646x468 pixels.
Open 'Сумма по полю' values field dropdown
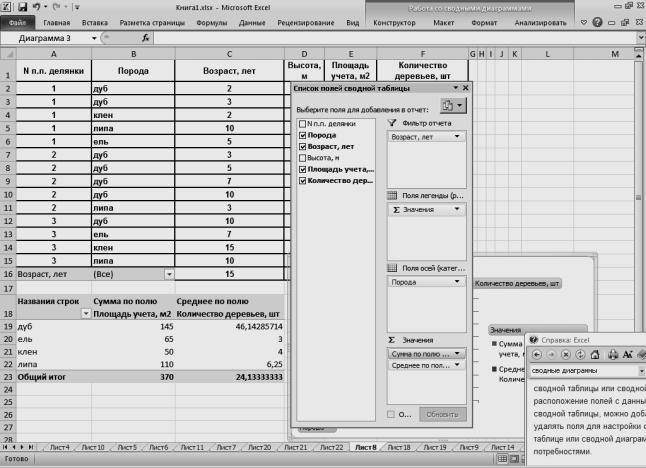[457, 354]
